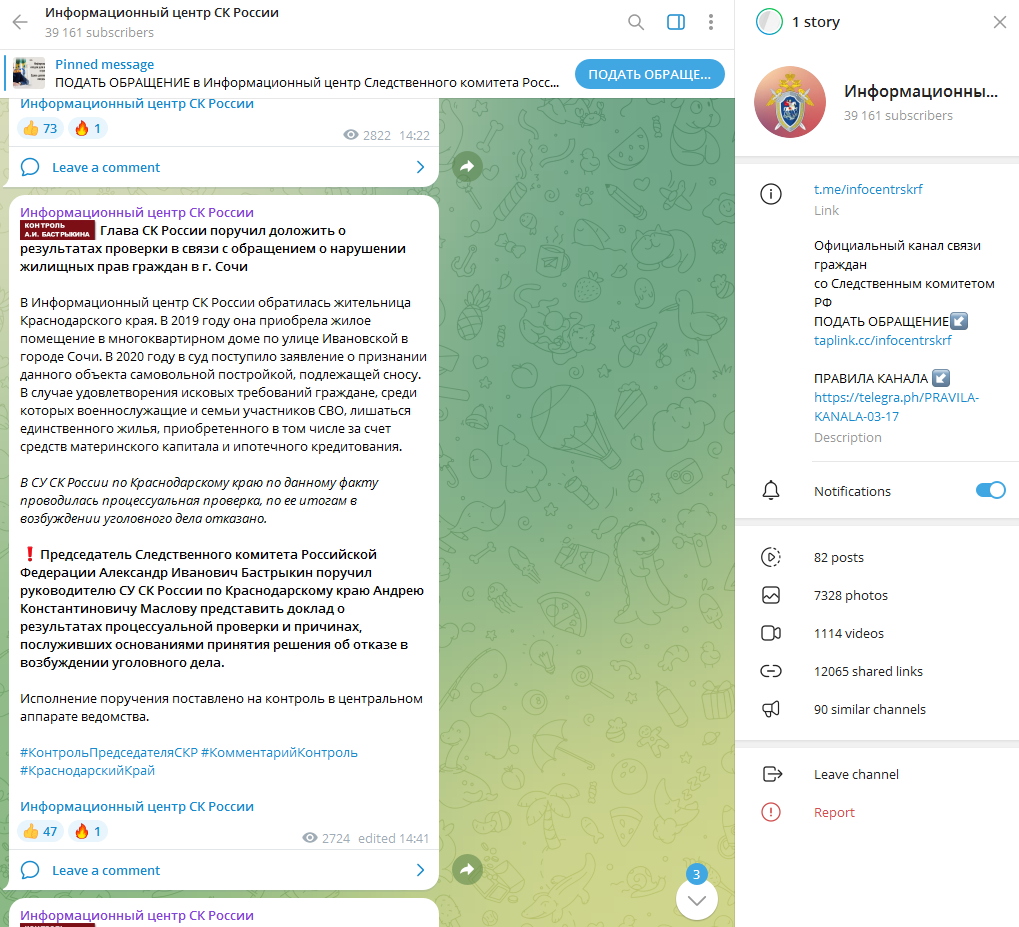Click the ПОДАТЬ ОБРАЩЕ... button
Viewport: 1019px width, 927px height.
[649, 74]
